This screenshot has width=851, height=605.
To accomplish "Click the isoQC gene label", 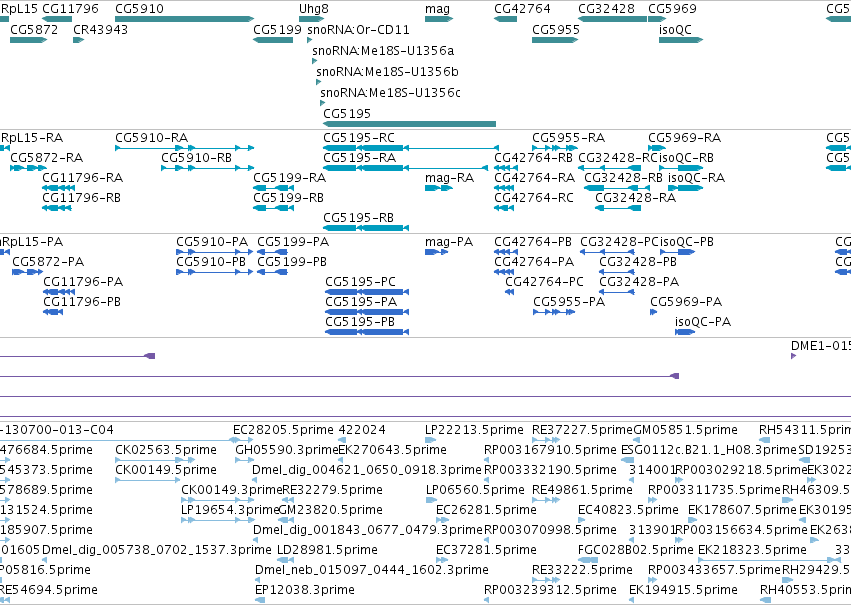I will tap(675, 29).
